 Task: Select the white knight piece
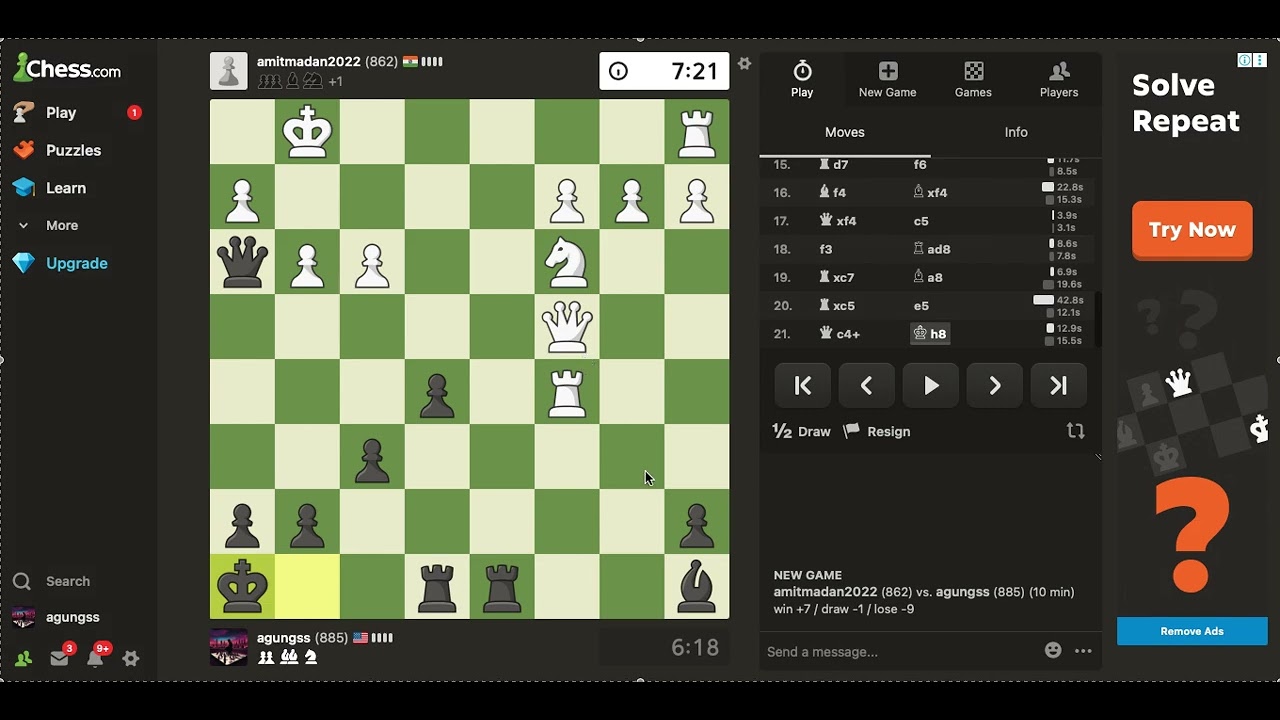[x=567, y=261]
